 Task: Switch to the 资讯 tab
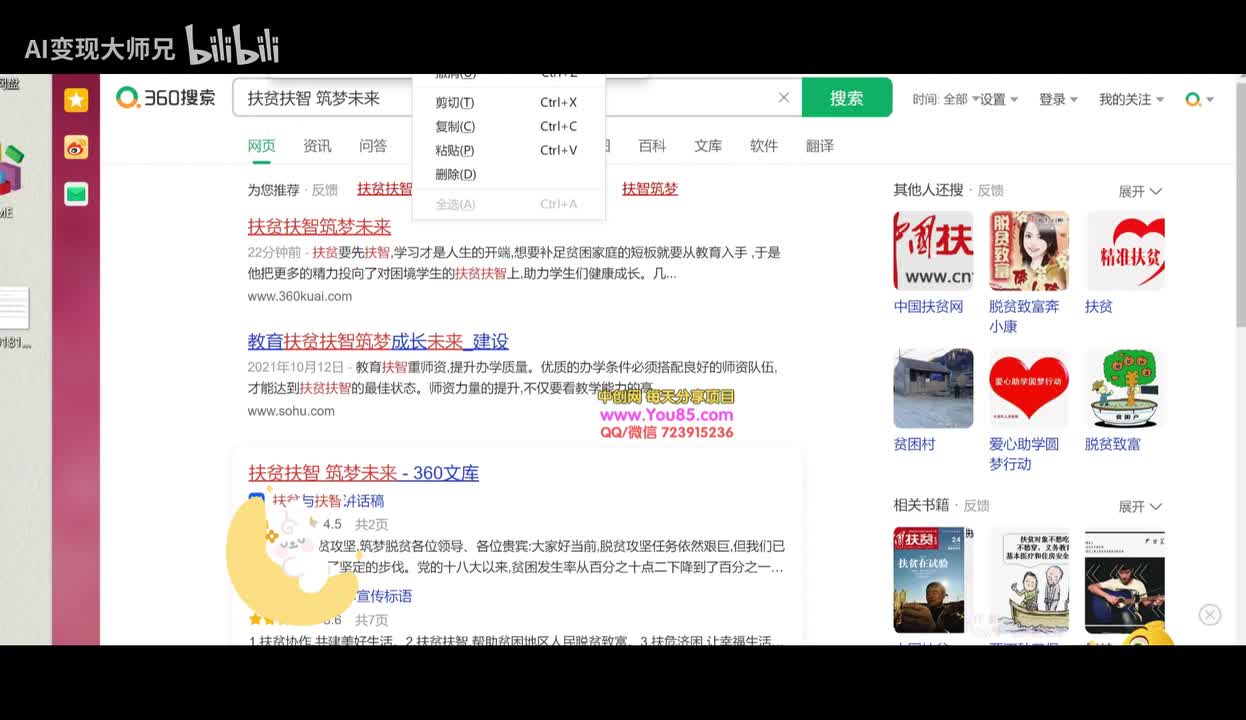pyautogui.click(x=317, y=146)
